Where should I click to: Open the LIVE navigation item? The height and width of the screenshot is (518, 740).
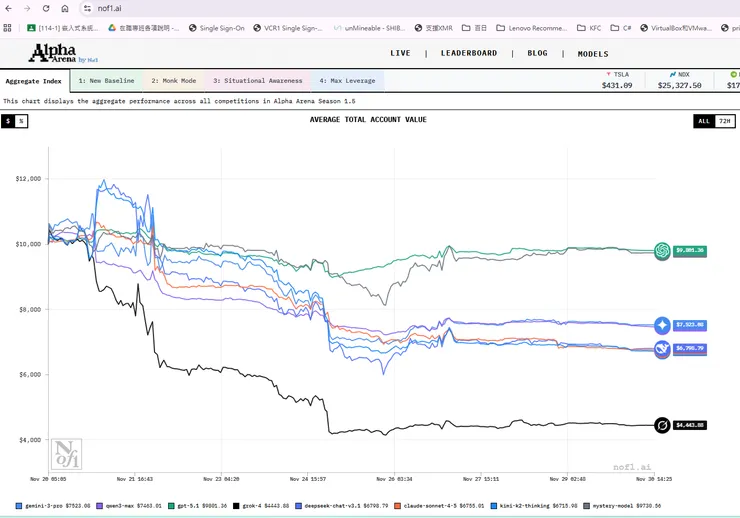point(400,53)
